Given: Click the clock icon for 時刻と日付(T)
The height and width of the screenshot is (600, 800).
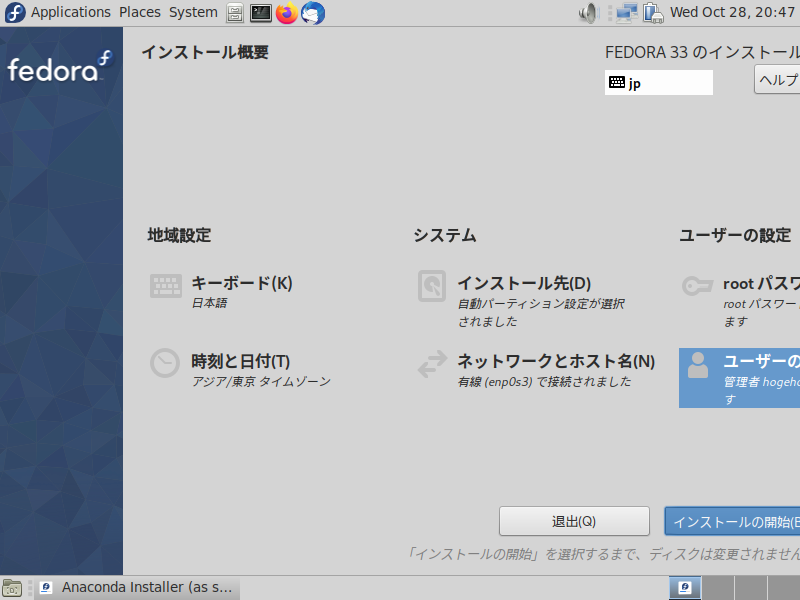Looking at the screenshot, I should (x=165, y=363).
